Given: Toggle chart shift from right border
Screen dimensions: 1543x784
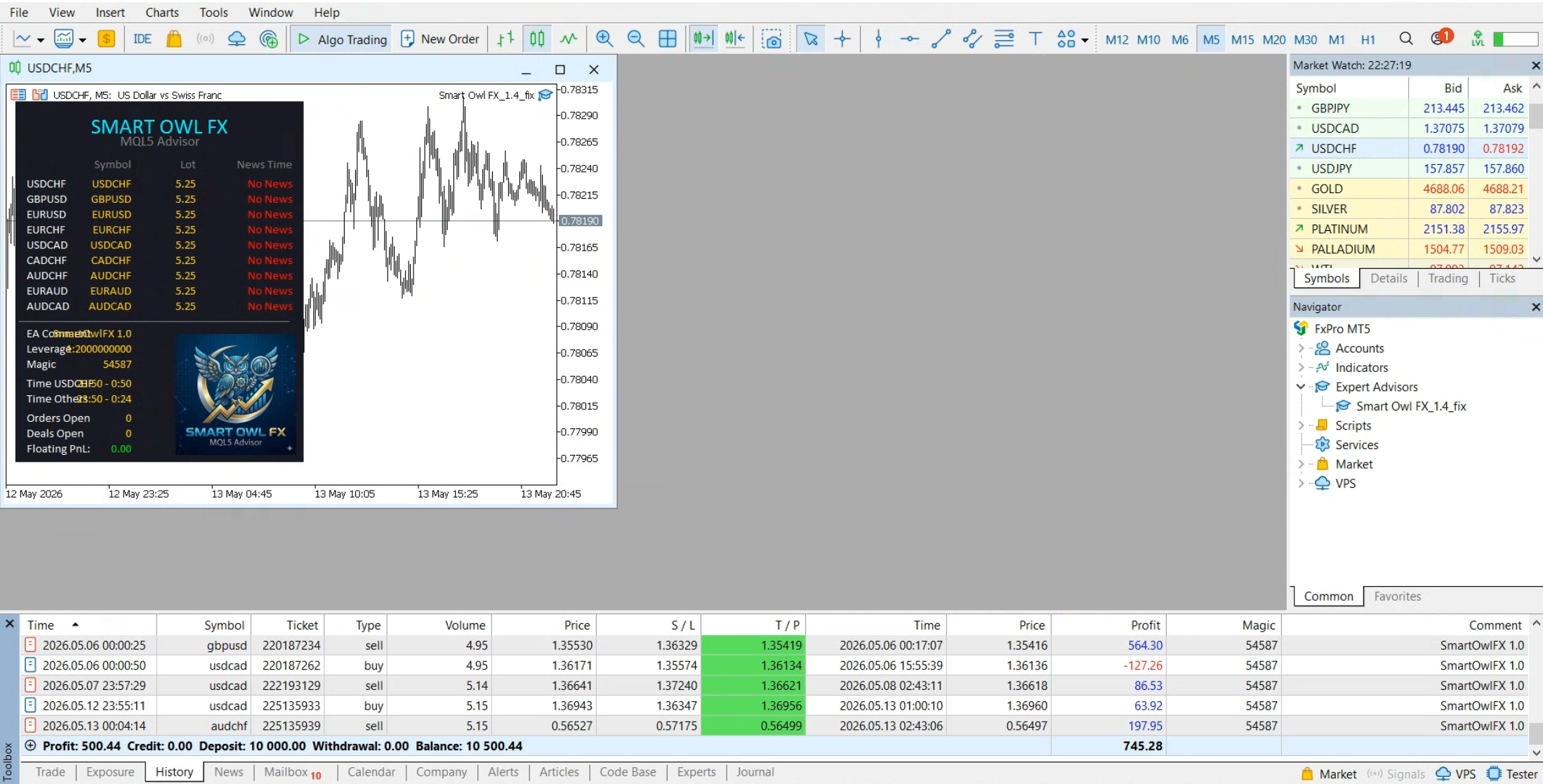Looking at the screenshot, I should tap(734, 39).
